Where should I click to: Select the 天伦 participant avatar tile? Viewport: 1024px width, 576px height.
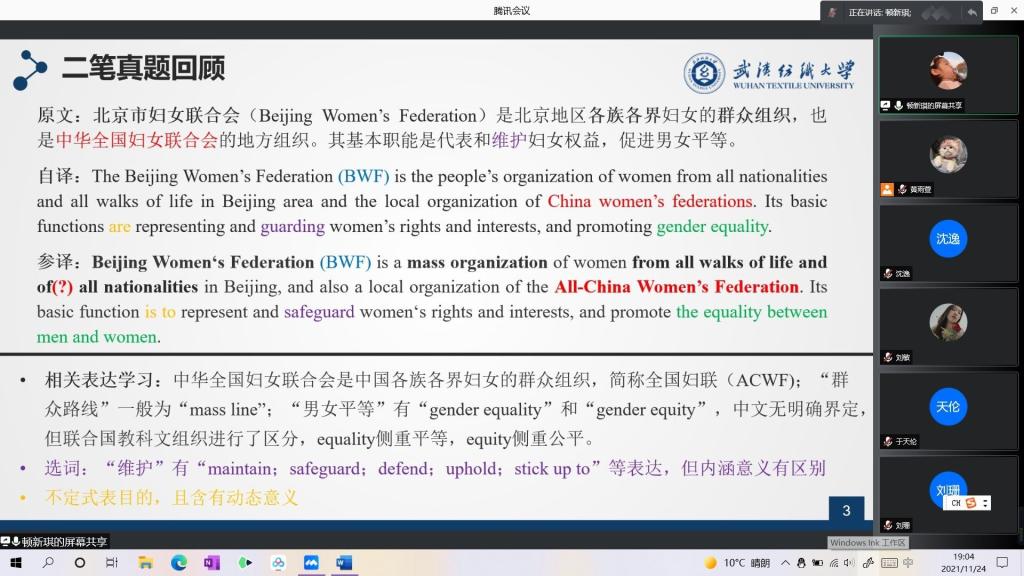click(947, 407)
